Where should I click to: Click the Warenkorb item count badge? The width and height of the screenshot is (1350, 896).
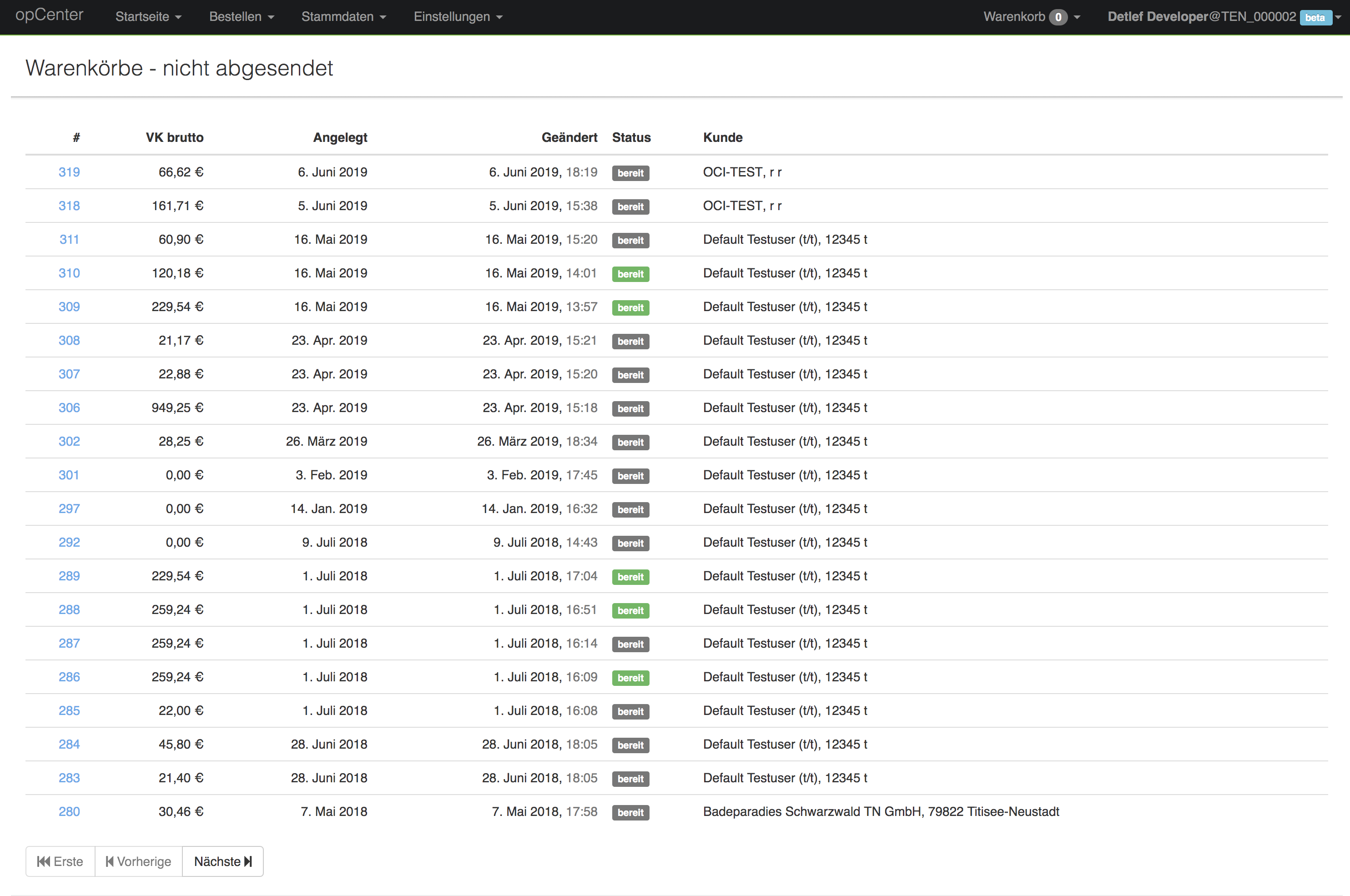1058,17
